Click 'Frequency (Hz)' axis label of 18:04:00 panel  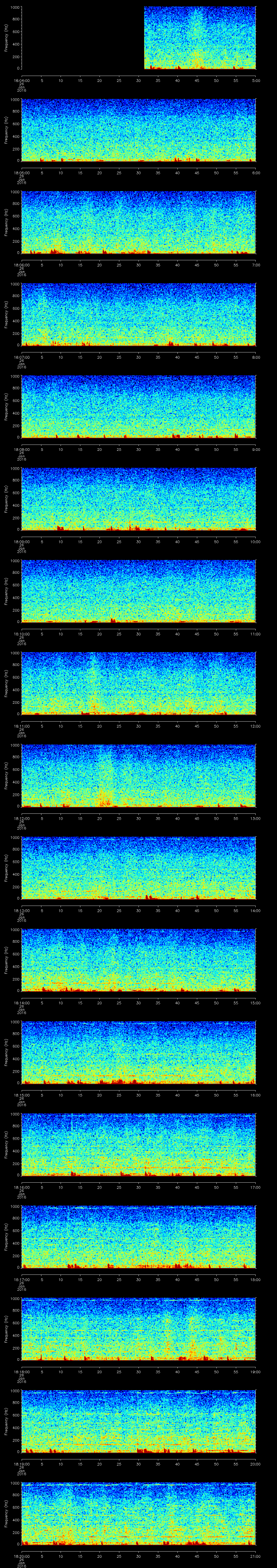6,38
